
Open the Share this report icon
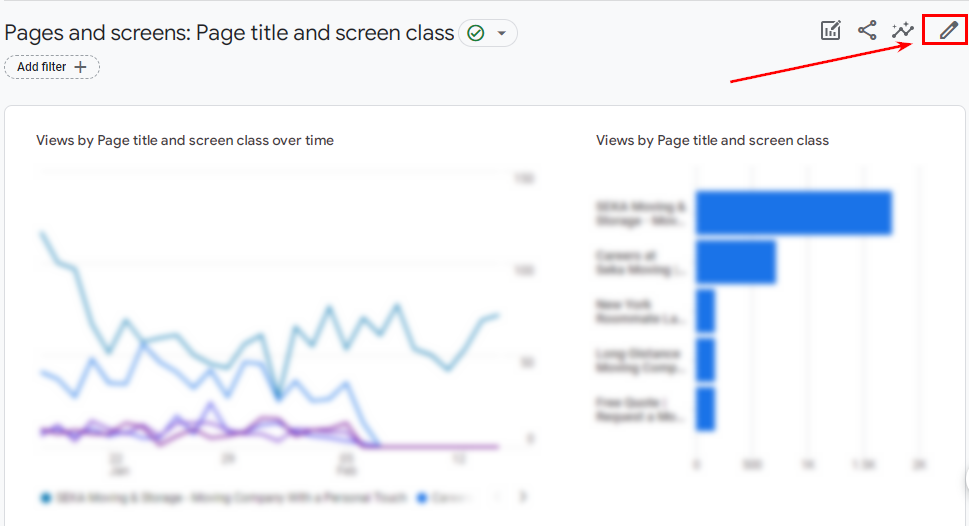(x=867, y=30)
